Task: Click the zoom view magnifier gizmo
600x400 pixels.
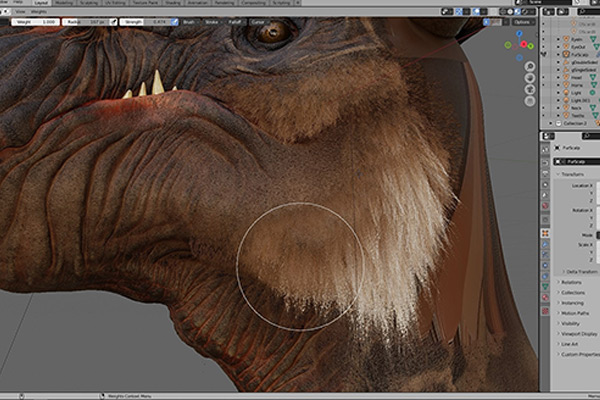Action: tap(530, 67)
